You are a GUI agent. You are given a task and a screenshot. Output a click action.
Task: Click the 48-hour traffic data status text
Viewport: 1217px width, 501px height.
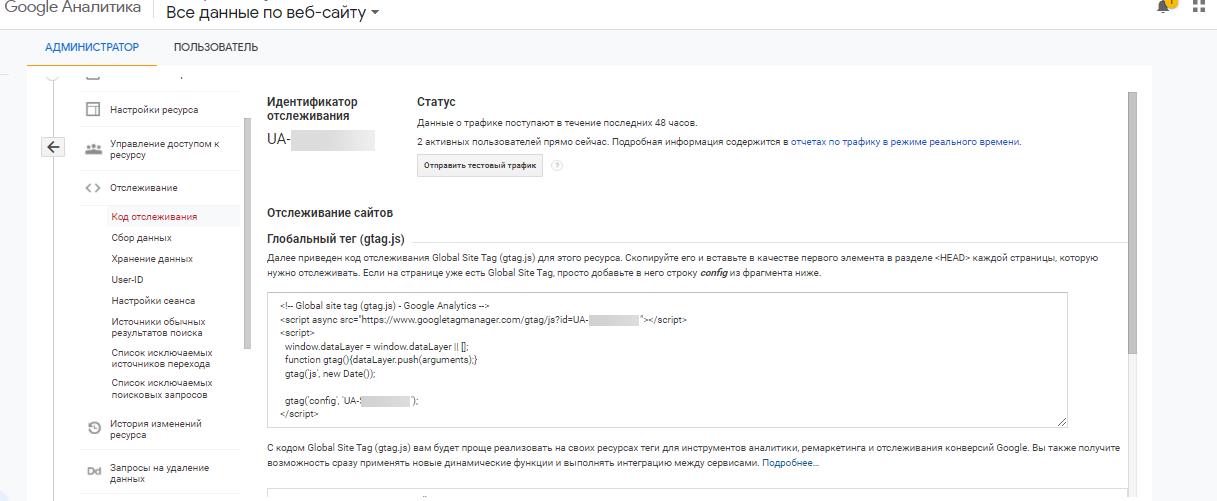(557, 123)
